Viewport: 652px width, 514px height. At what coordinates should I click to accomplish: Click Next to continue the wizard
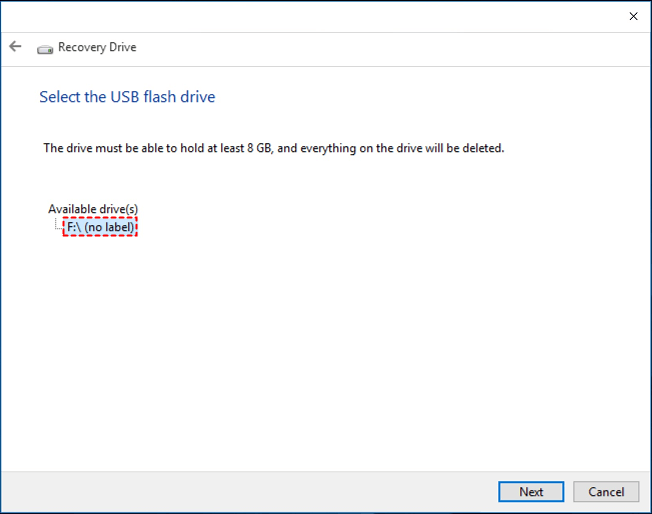(x=531, y=491)
